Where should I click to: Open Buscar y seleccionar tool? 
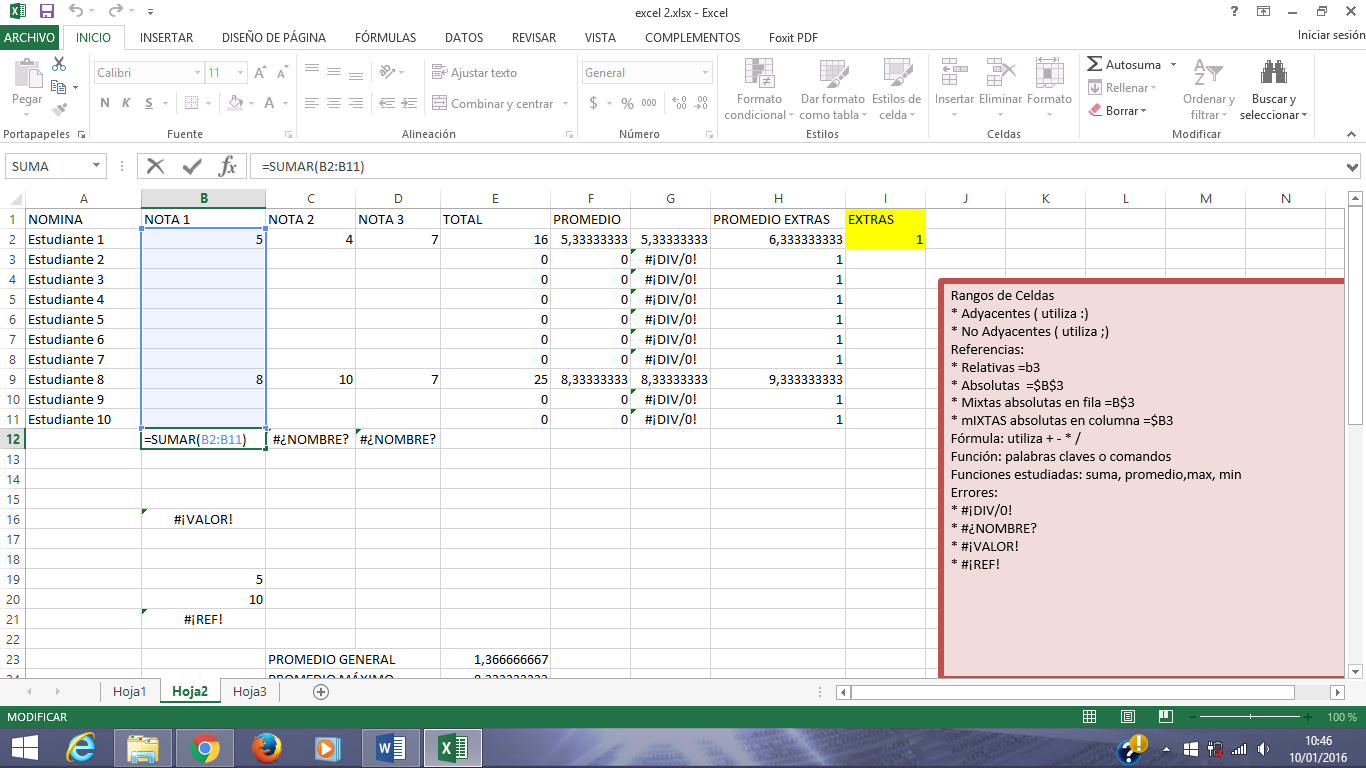(1272, 88)
